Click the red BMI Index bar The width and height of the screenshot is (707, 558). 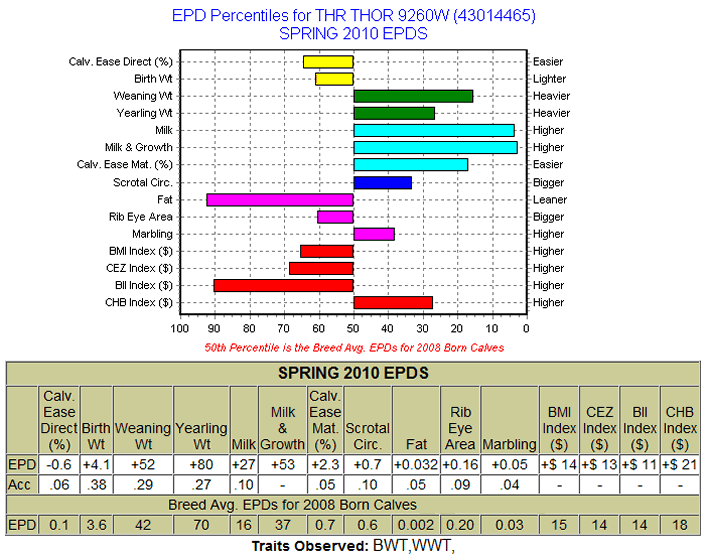coord(327,252)
